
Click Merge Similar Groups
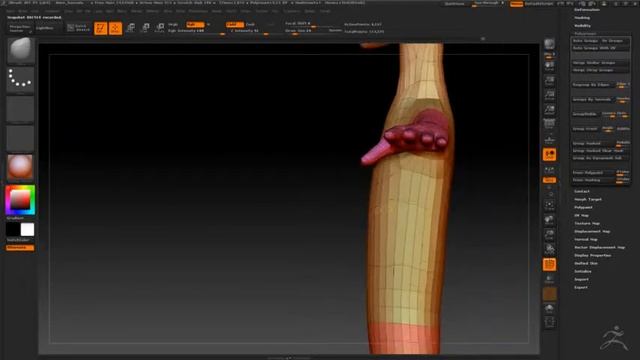click(600, 63)
